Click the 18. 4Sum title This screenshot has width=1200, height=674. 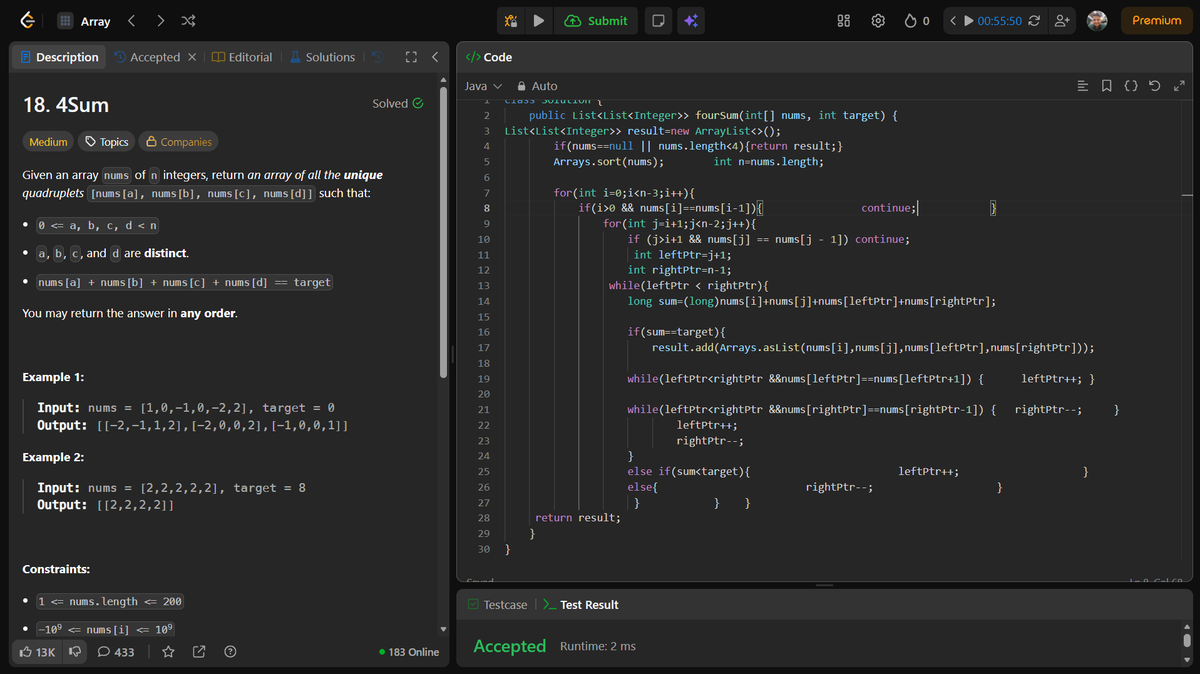click(65, 105)
